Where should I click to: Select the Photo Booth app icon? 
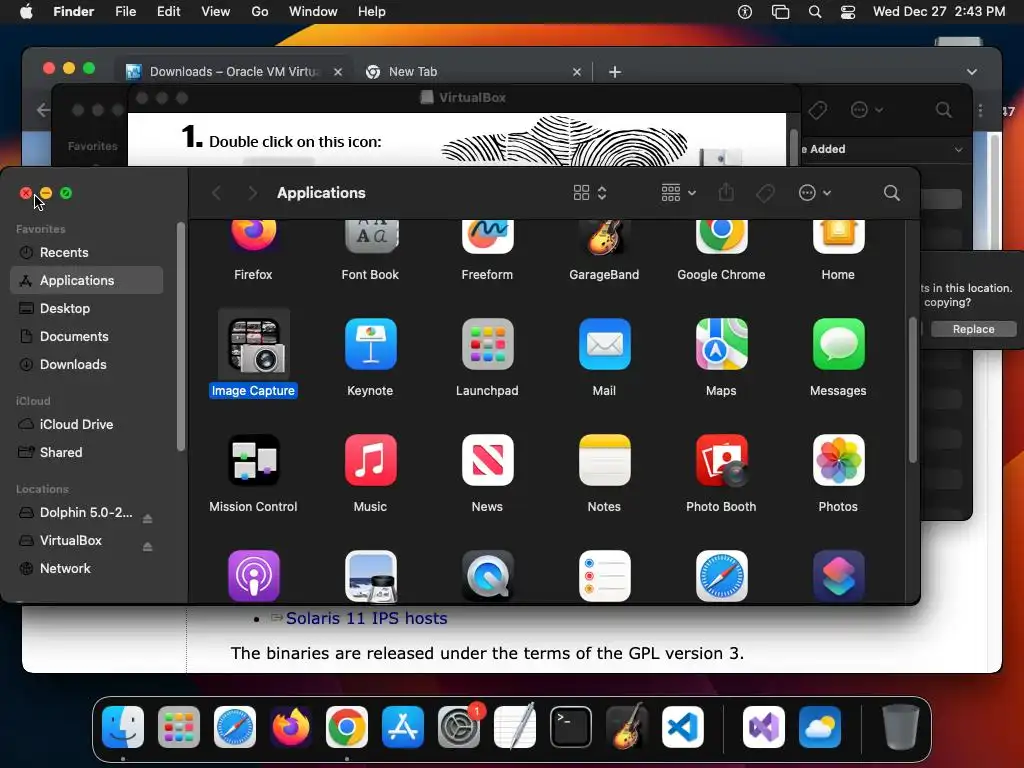click(x=721, y=460)
